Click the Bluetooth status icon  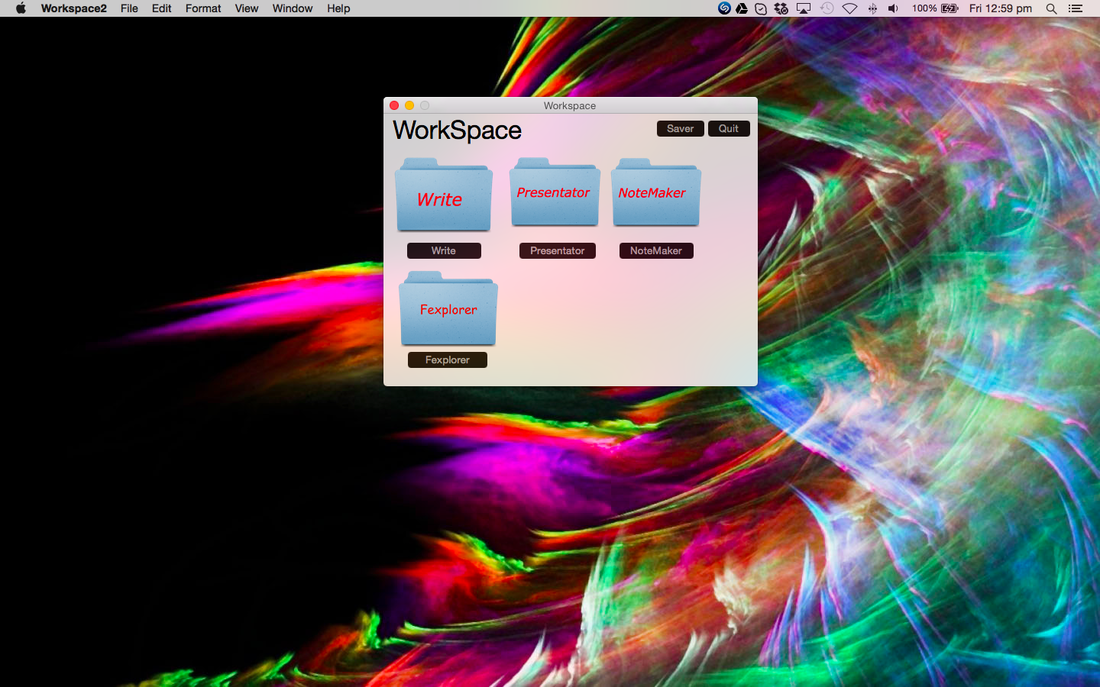tap(873, 8)
